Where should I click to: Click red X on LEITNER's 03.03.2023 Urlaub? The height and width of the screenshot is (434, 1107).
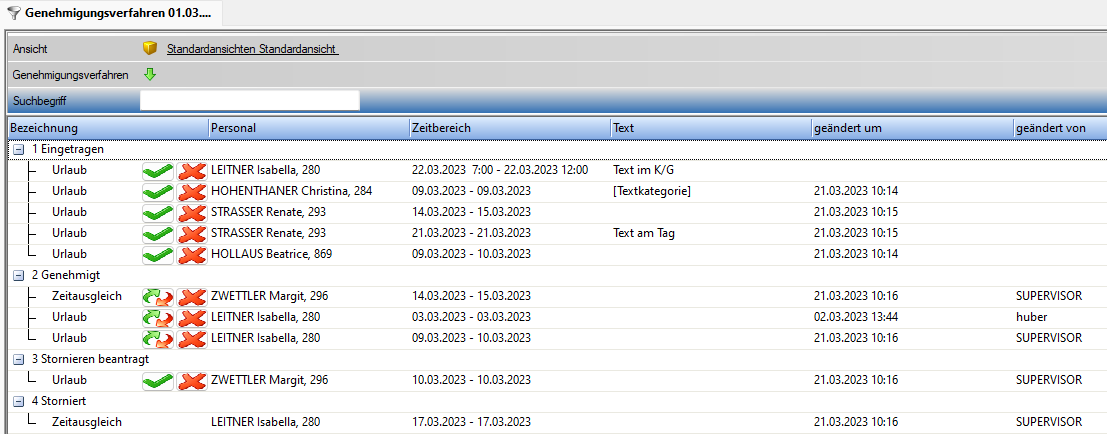(192, 318)
